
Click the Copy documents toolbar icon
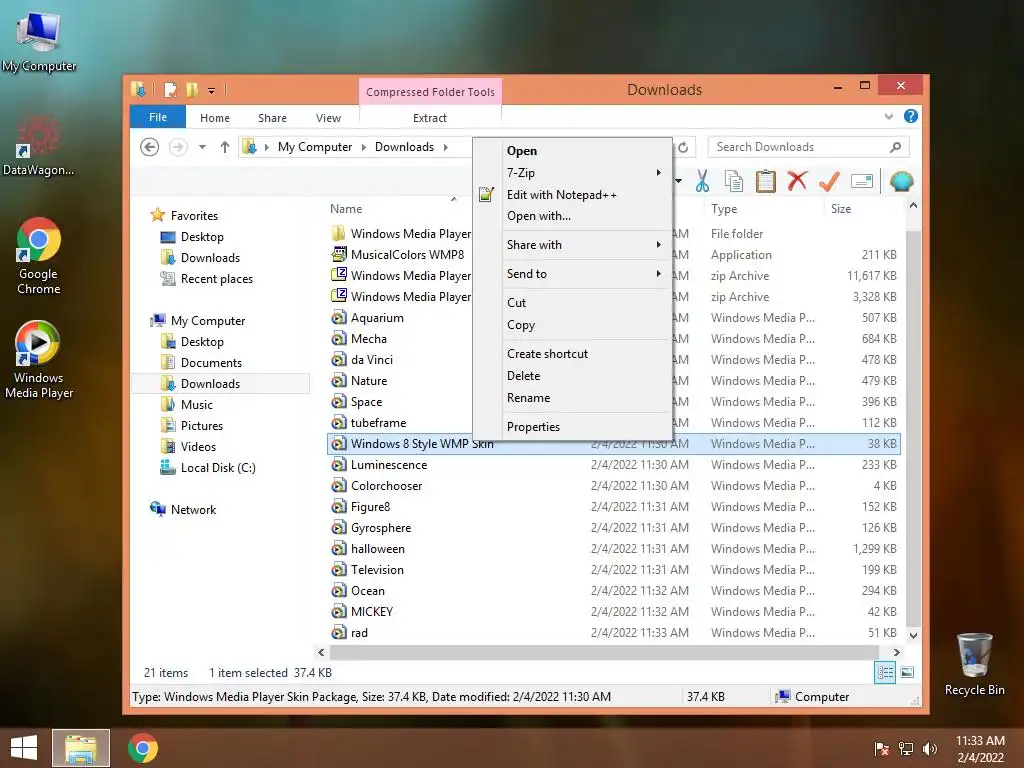click(733, 181)
